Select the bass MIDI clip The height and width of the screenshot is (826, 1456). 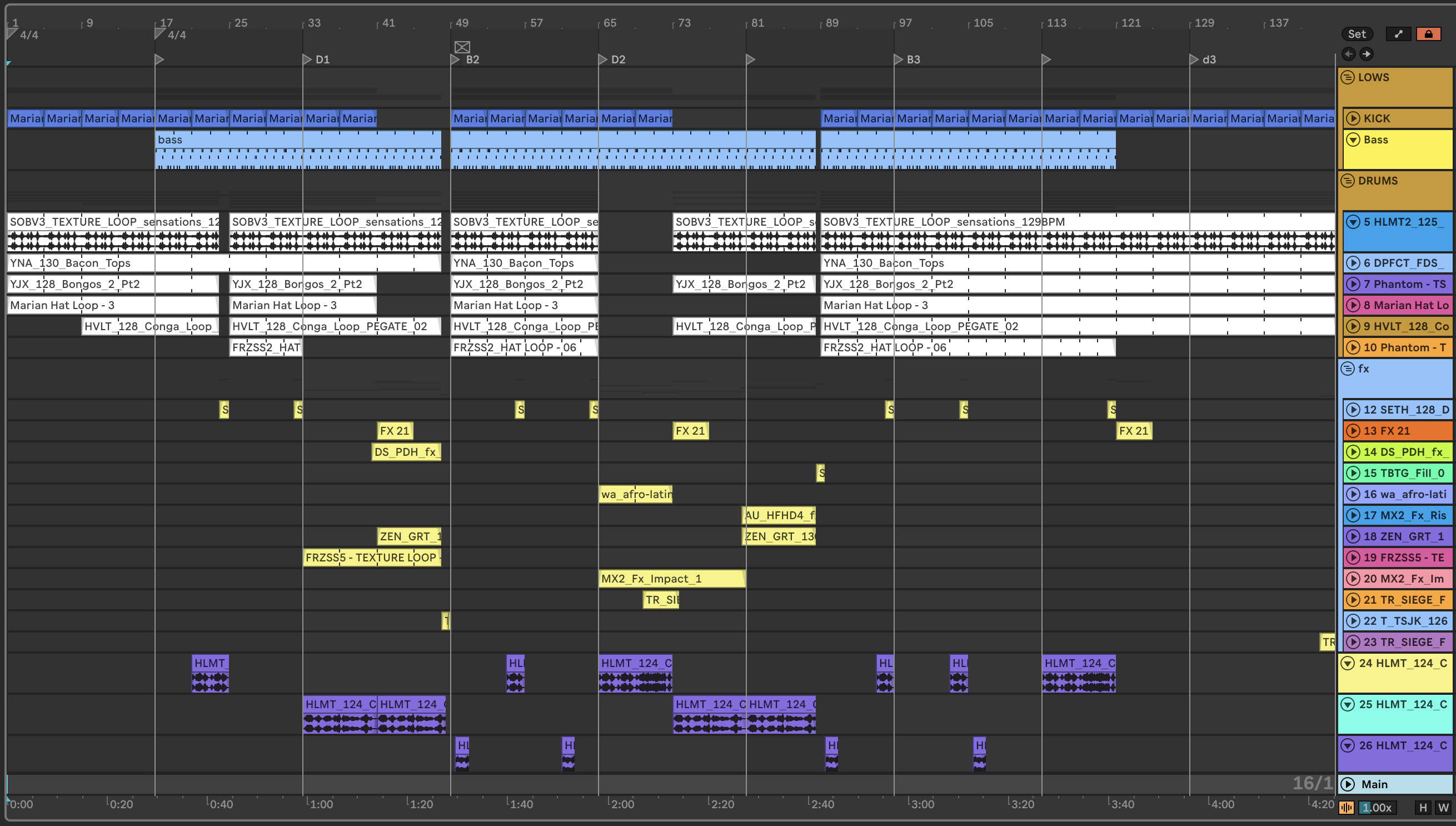[298, 150]
